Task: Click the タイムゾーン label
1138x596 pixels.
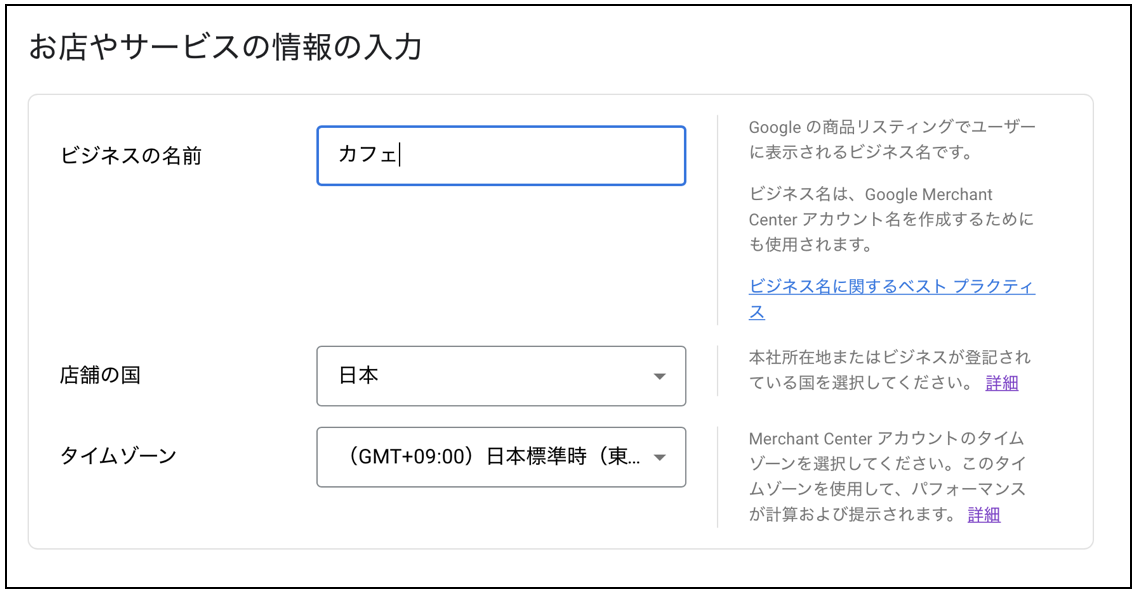Action: click(x=118, y=456)
